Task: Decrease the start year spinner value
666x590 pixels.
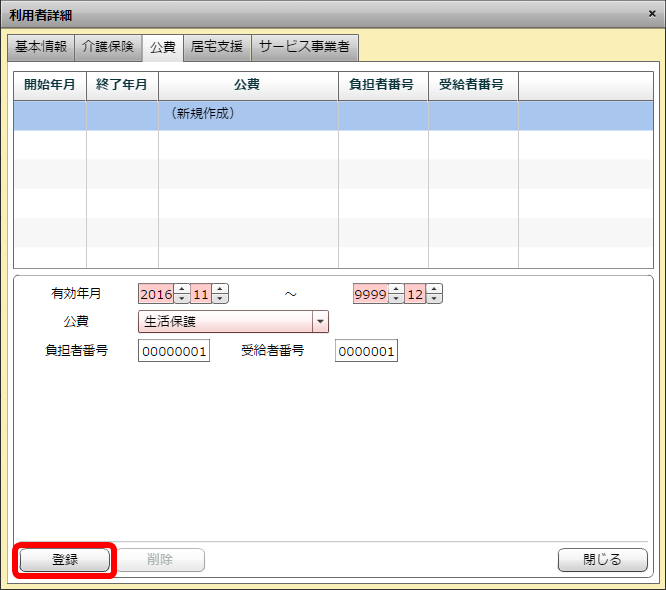Action: coord(182,298)
